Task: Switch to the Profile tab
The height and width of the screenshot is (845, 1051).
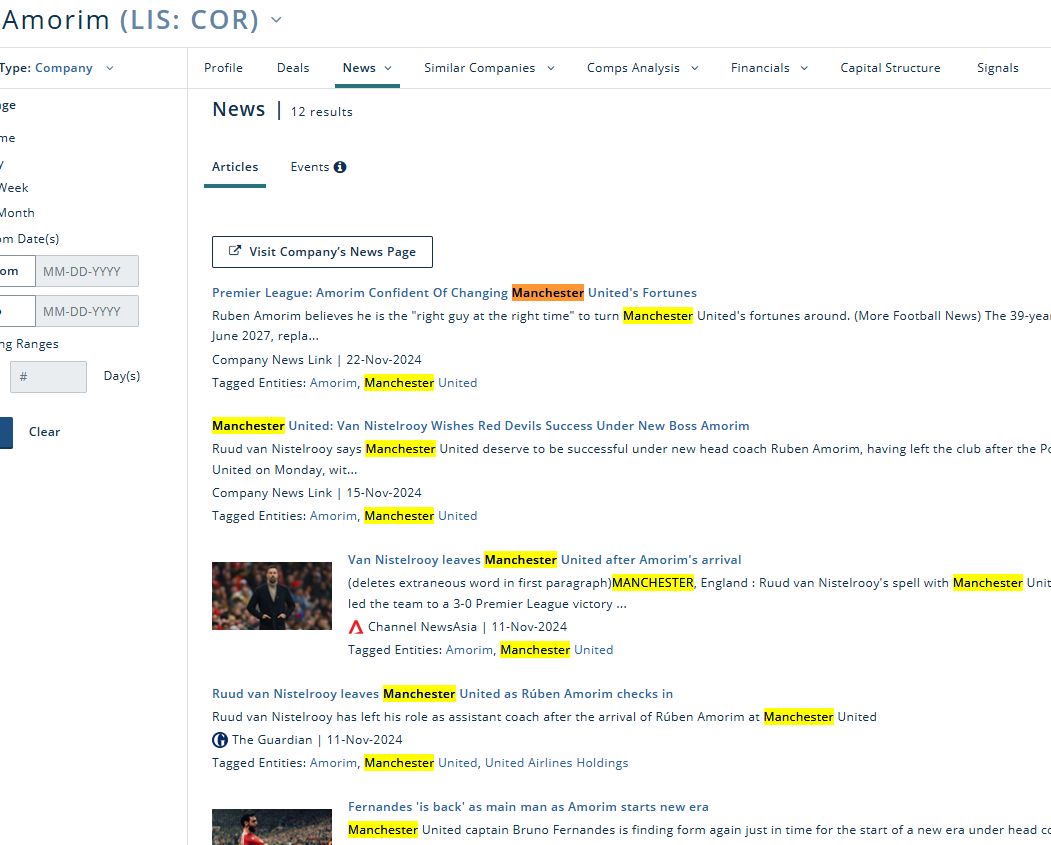Action: (223, 68)
